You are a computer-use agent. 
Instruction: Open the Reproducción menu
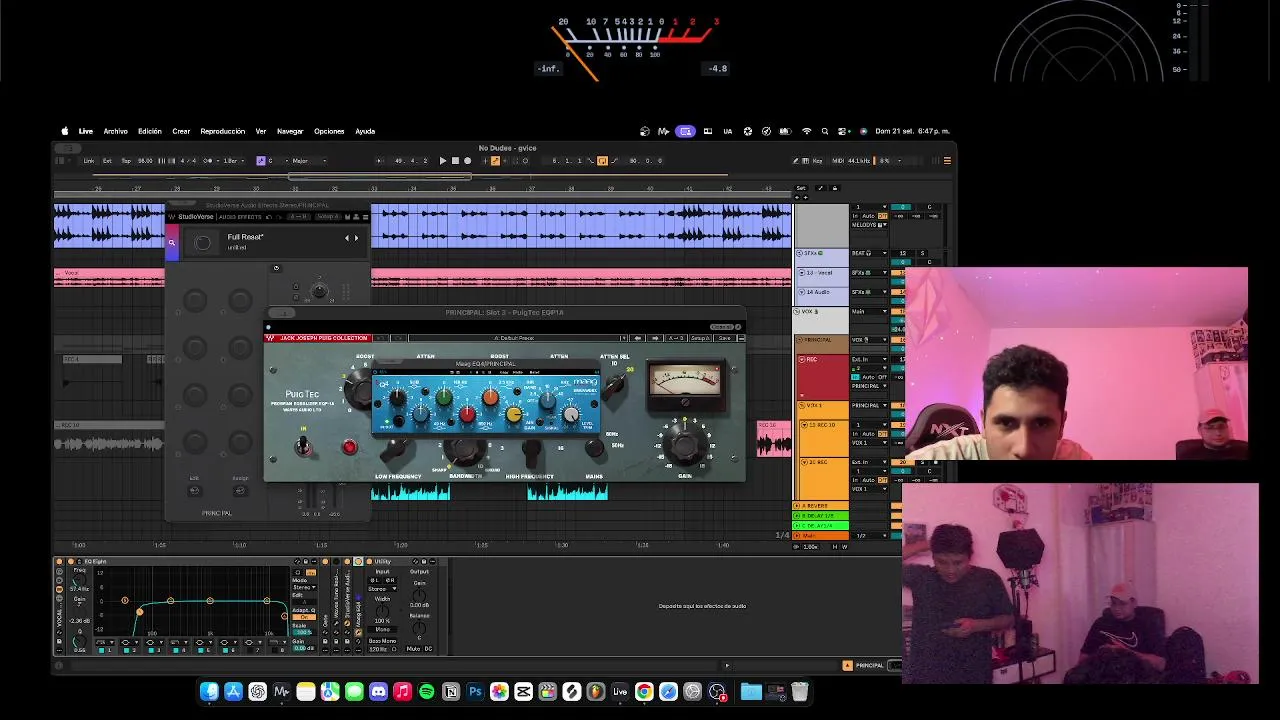(222, 131)
